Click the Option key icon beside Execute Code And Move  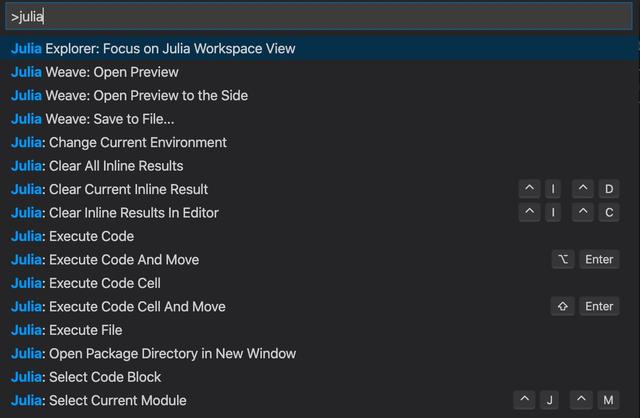tap(563, 260)
